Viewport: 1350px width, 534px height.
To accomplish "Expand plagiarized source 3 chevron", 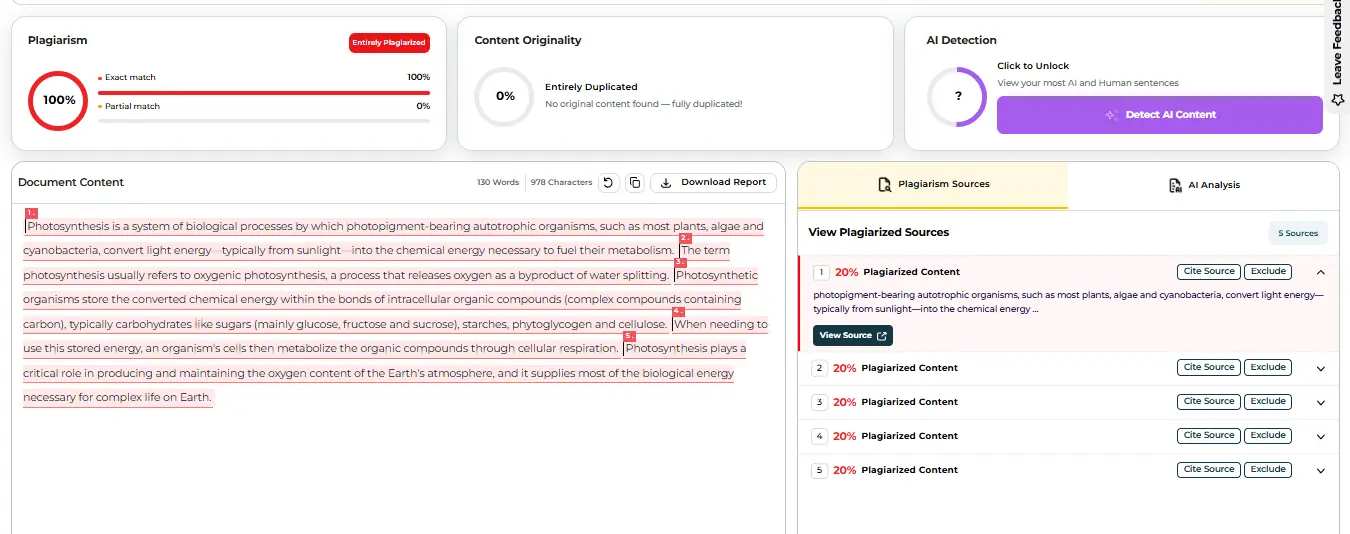I will click(x=1320, y=402).
